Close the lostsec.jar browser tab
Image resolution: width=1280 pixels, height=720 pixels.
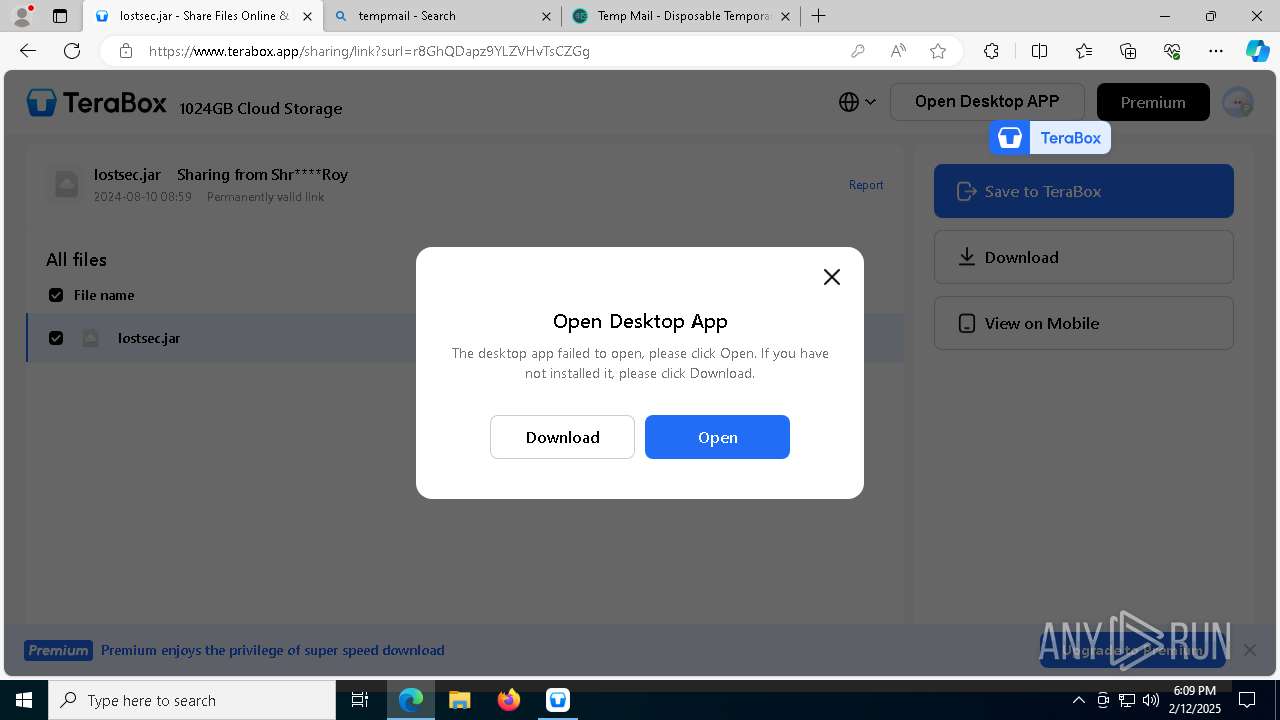[x=307, y=16]
